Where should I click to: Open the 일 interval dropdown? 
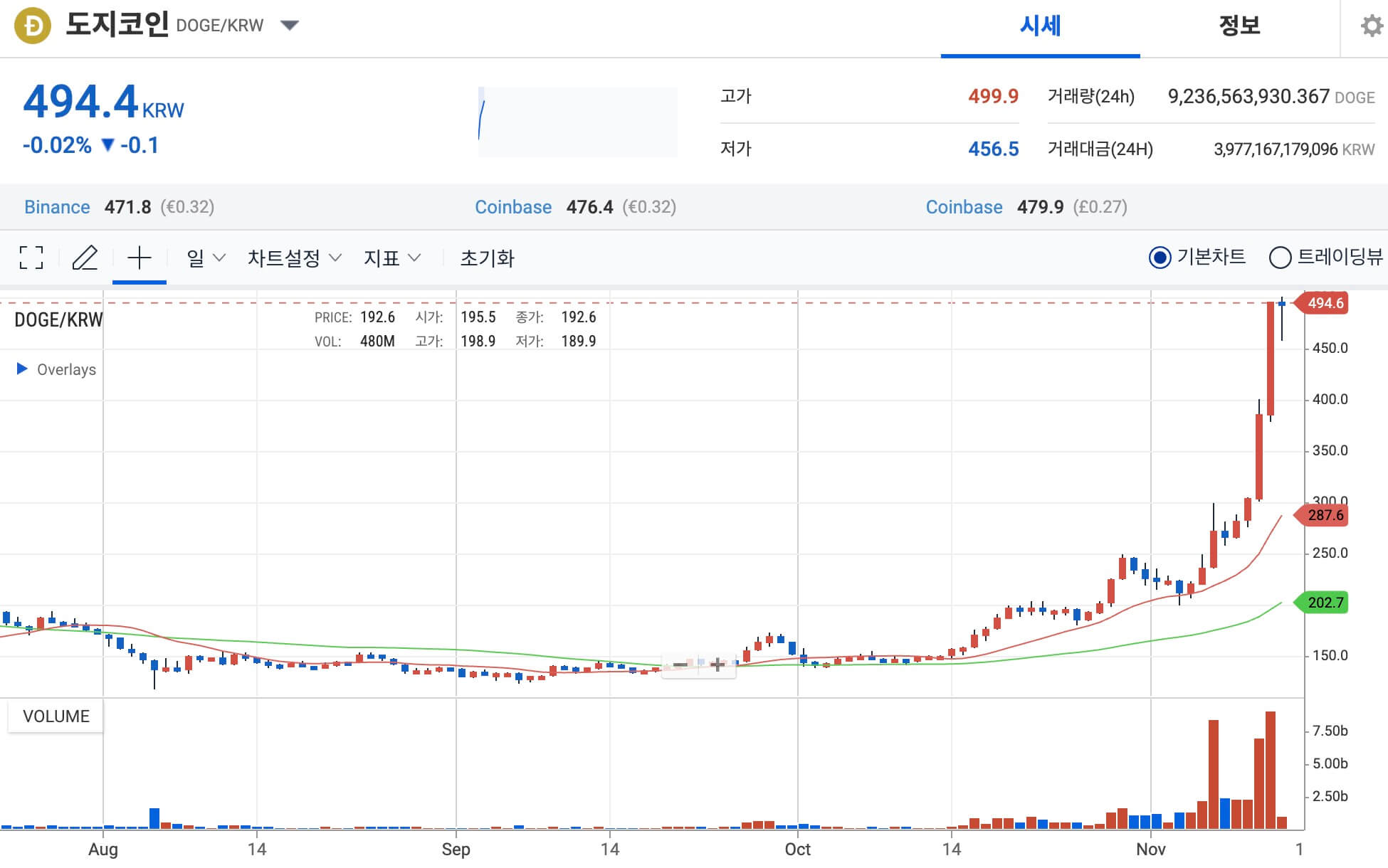point(206,258)
